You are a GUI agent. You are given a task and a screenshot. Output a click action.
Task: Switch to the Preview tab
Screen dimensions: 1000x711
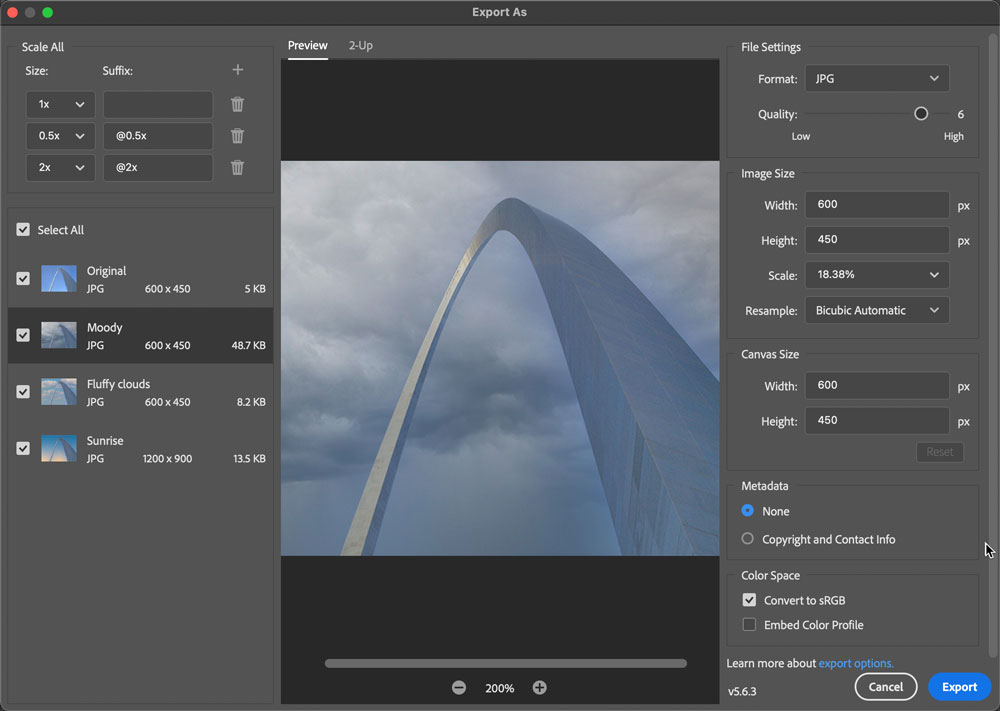(x=307, y=46)
